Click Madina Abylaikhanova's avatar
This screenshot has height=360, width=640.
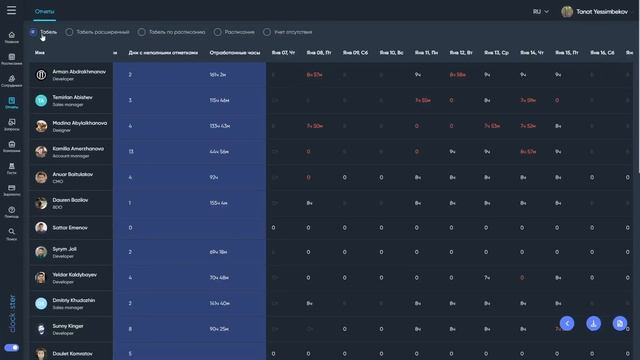[x=41, y=126]
